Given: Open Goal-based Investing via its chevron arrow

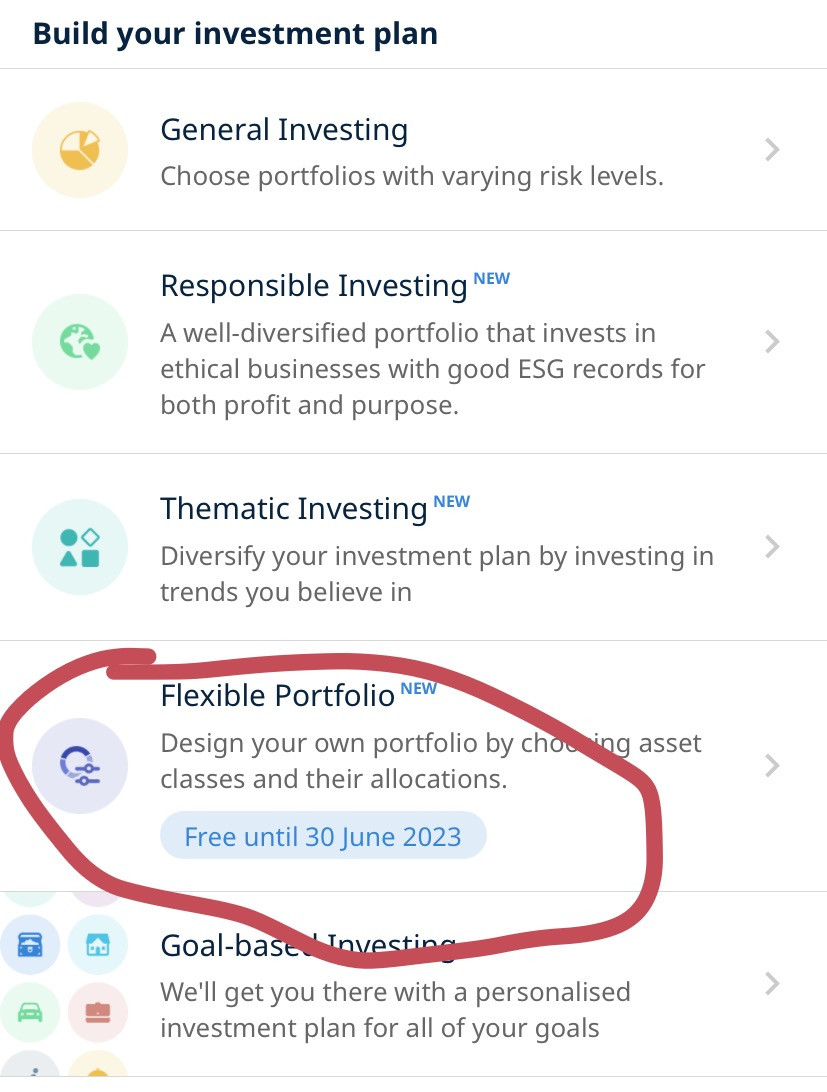Looking at the screenshot, I should pos(772,984).
